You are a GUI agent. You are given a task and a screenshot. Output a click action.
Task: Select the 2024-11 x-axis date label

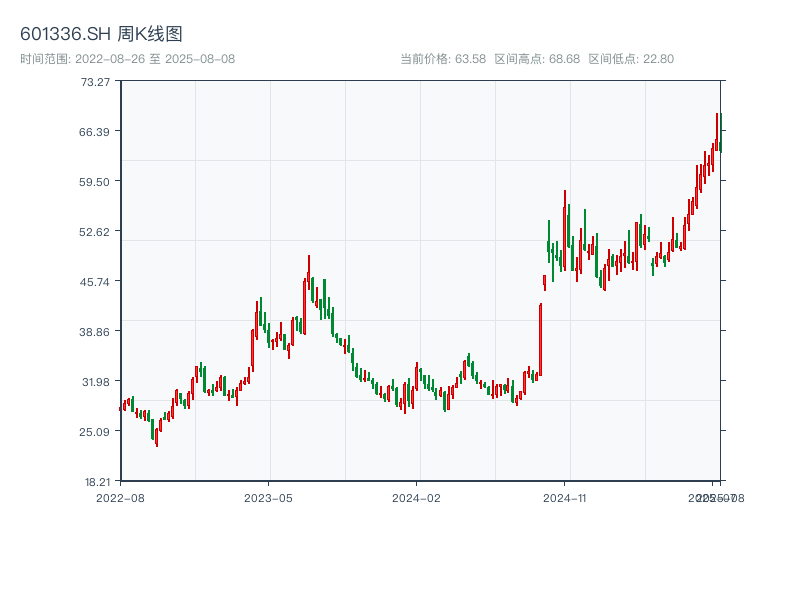(564, 497)
